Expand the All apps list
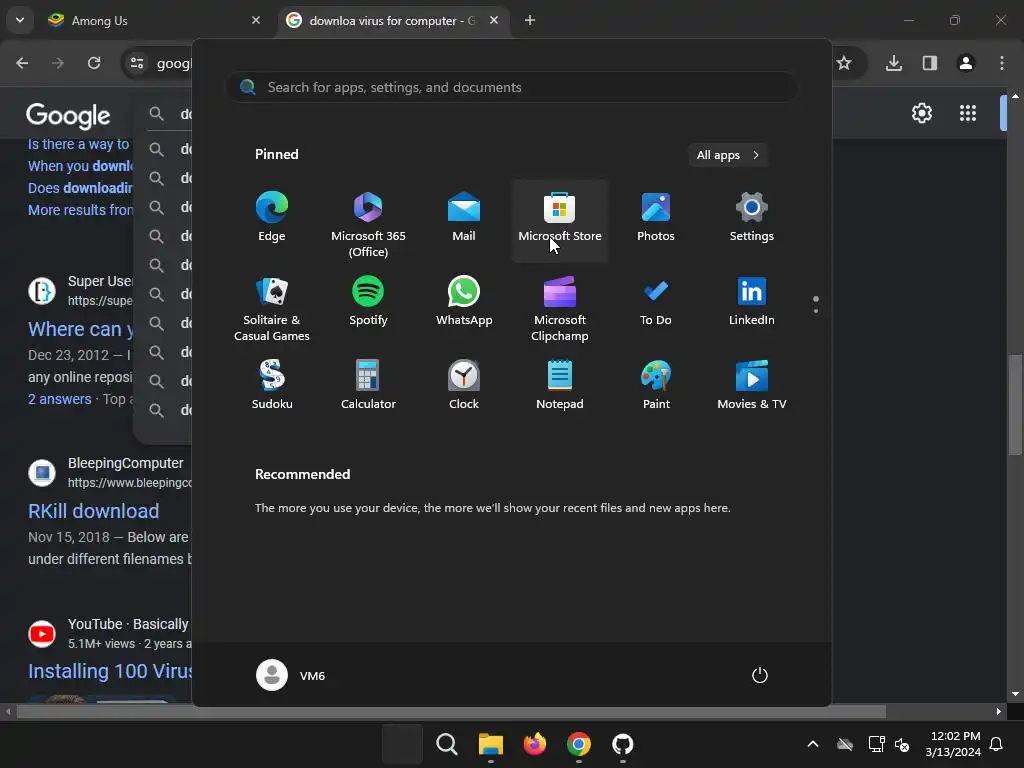This screenshot has width=1024, height=768. 728,155
